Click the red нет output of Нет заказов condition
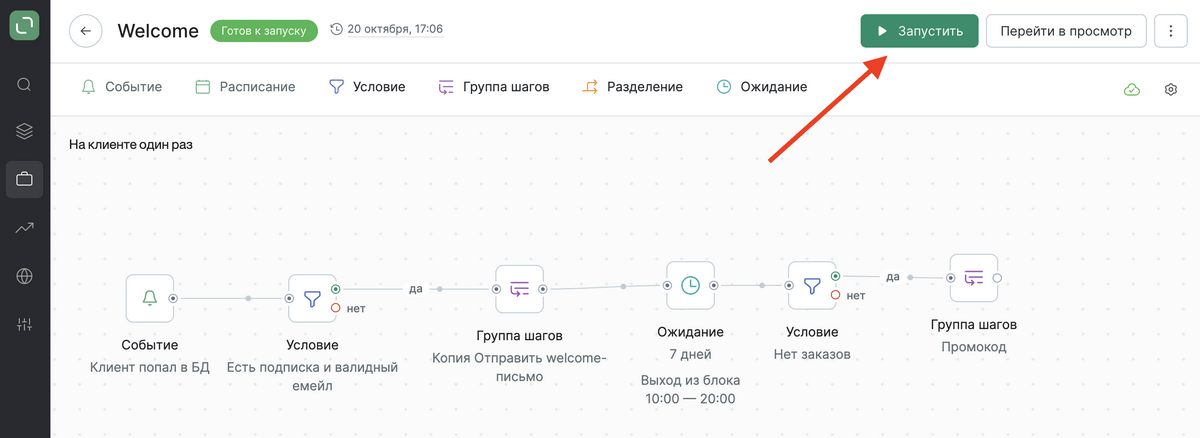Screen dimensions: 1200x438 836,295
